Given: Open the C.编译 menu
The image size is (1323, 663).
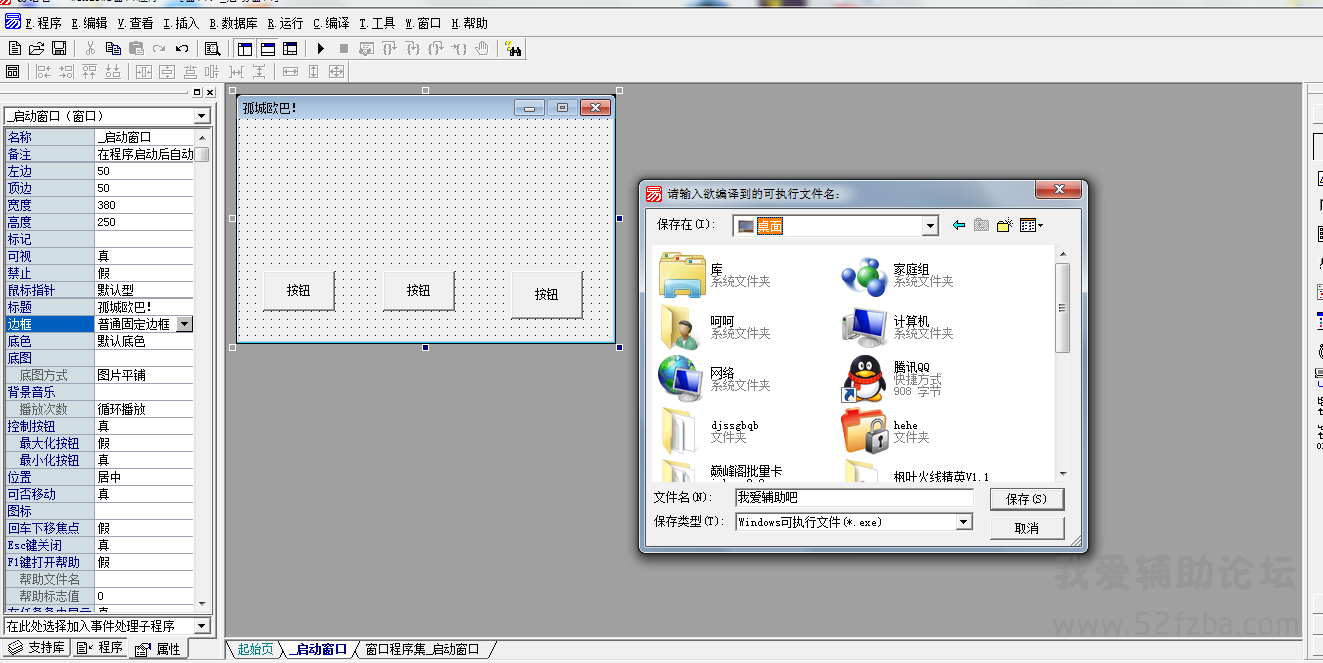Looking at the screenshot, I should click(x=331, y=23).
